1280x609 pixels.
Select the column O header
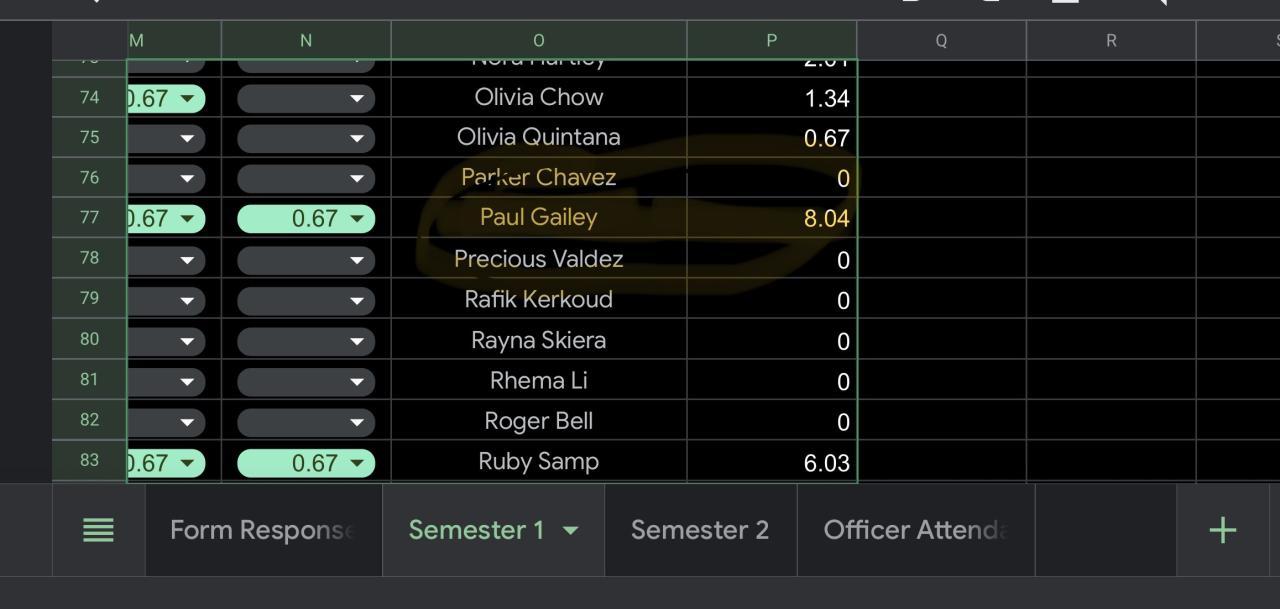538,40
